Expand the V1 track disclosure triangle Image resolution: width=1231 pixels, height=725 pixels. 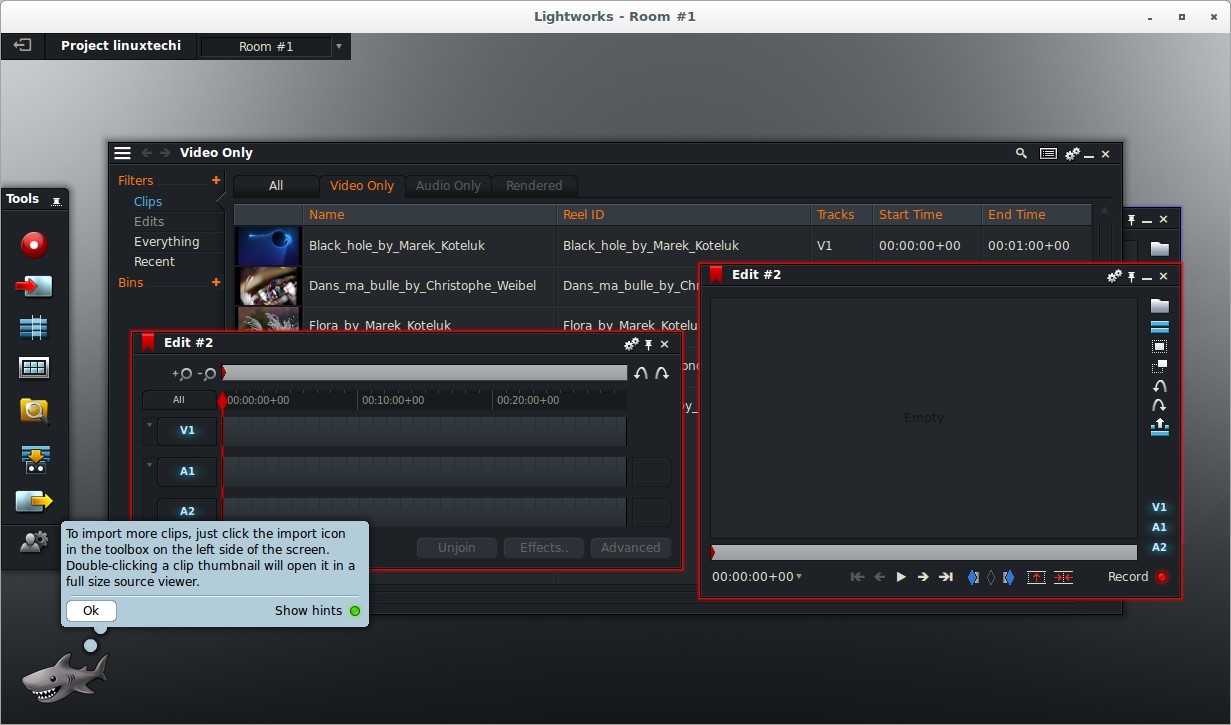149,423
